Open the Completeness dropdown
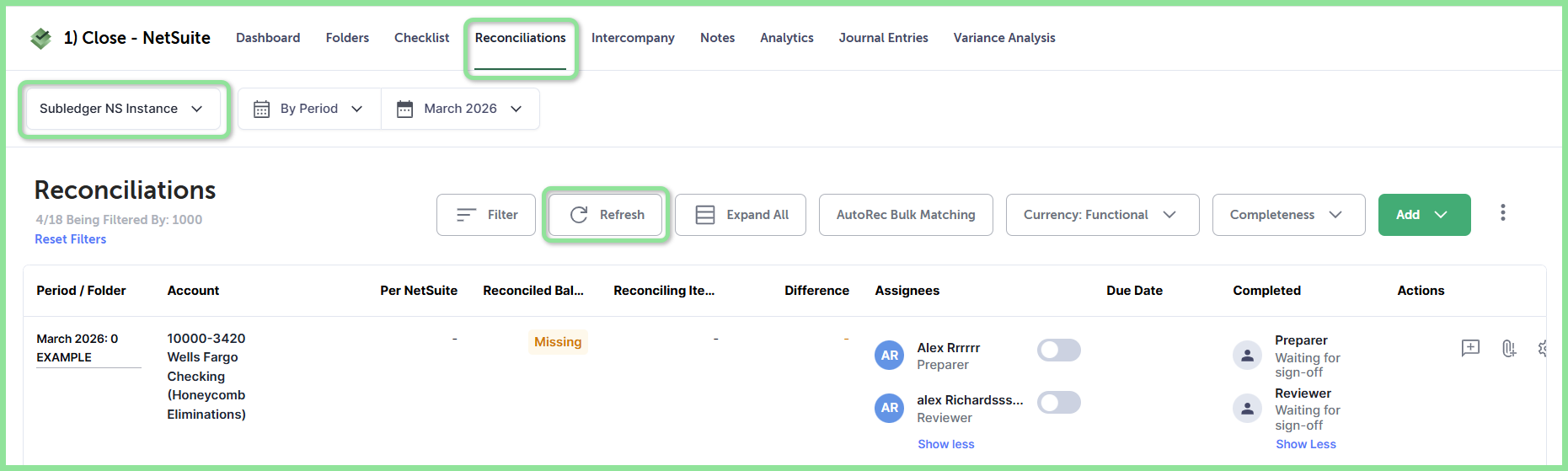Viewport: 1568px width, 471px height. [x=1288, y=215]
